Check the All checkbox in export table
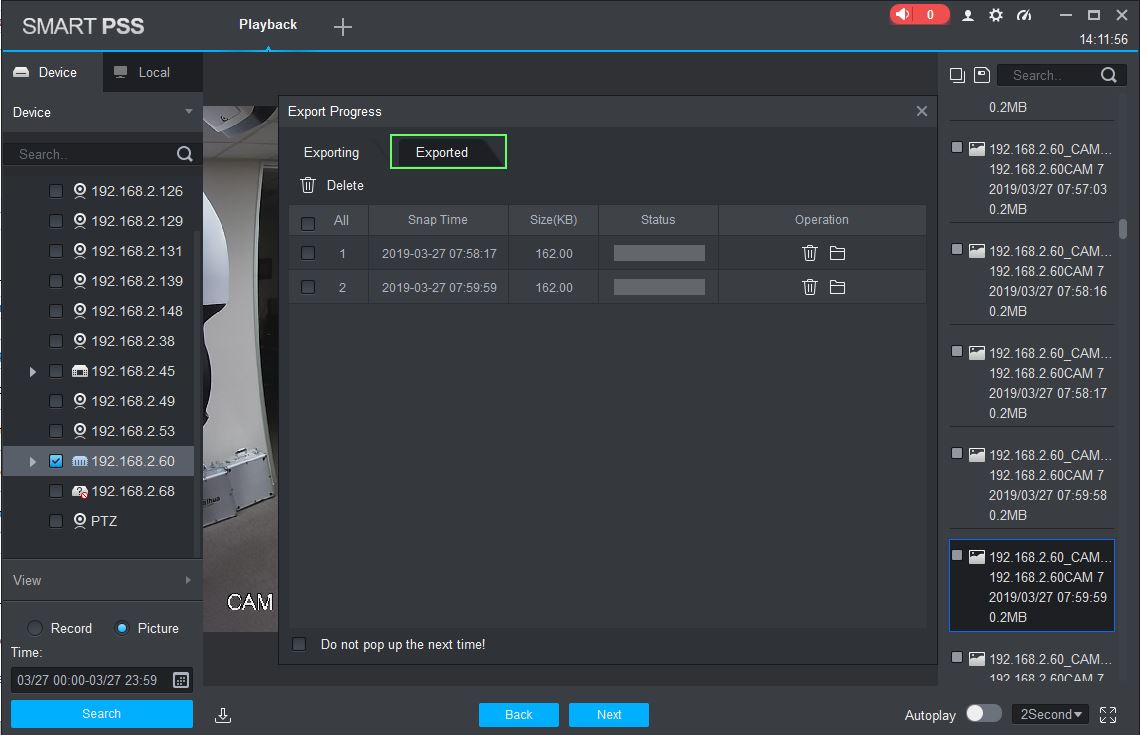This screenshot has width=1140, height=735. point(308,223)
